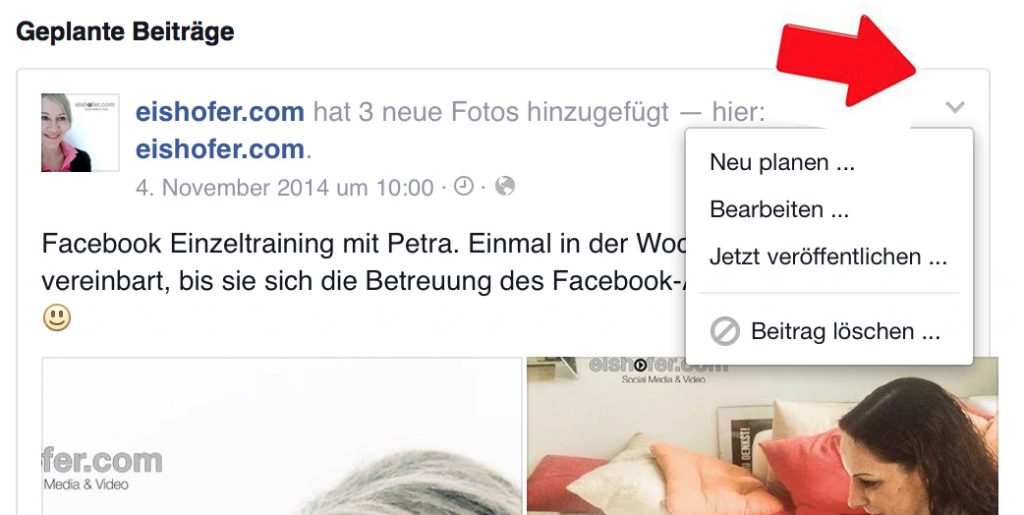The height and width of the screenshot is (515, 1024).
Task: Choose 'Bearbeiten ...' menu entry
Action: click(x=779, y=210)
